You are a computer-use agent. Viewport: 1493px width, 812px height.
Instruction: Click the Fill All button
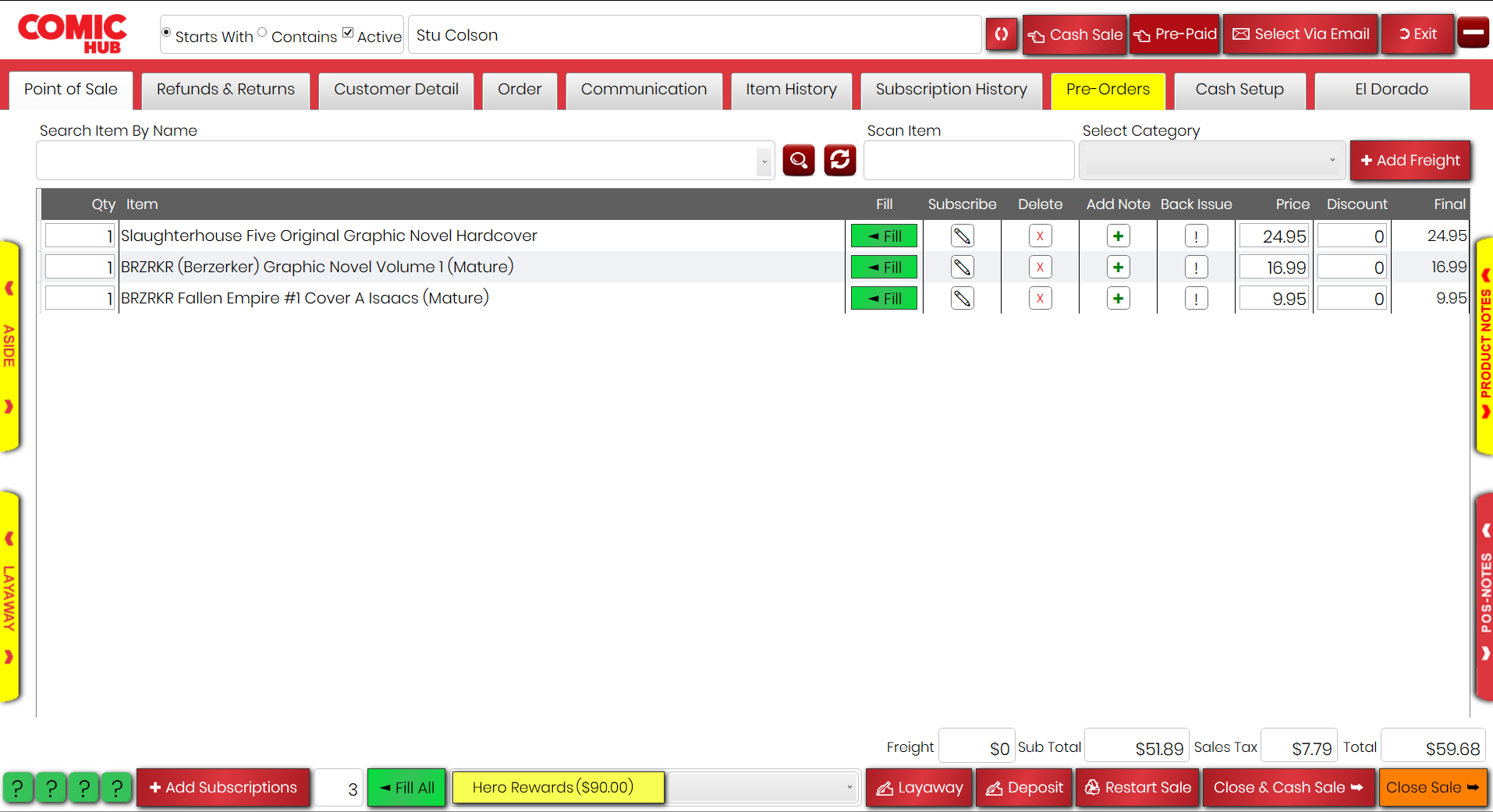click(406, 788)
